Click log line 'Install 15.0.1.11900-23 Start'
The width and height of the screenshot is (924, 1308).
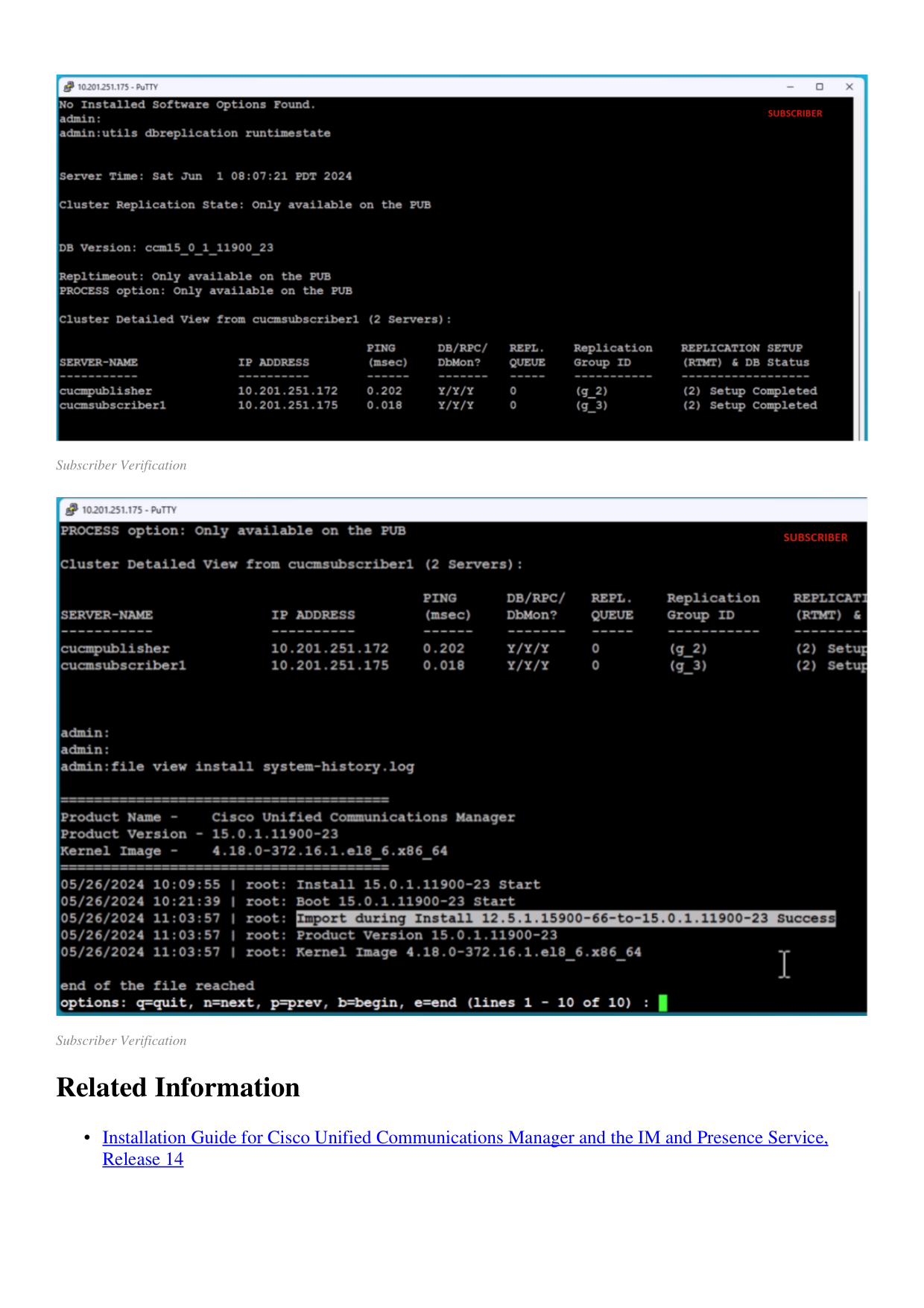tap(300, 885)
